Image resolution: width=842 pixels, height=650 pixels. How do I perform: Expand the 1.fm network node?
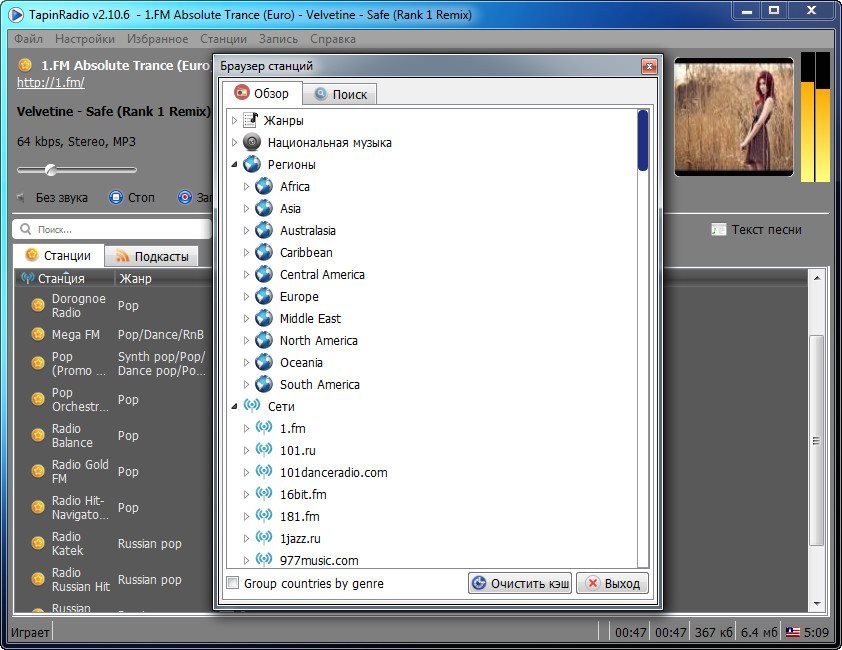[247, 428]
